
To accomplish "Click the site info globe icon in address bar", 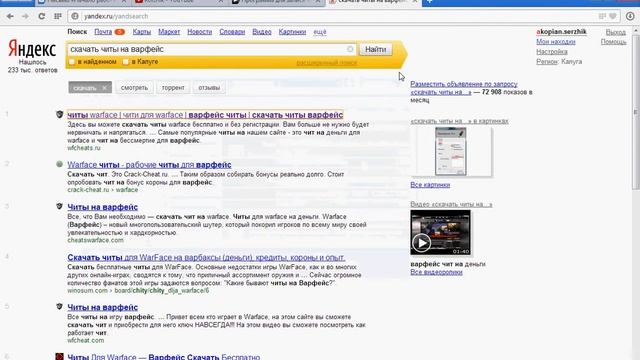I will (x=75, y=16).
